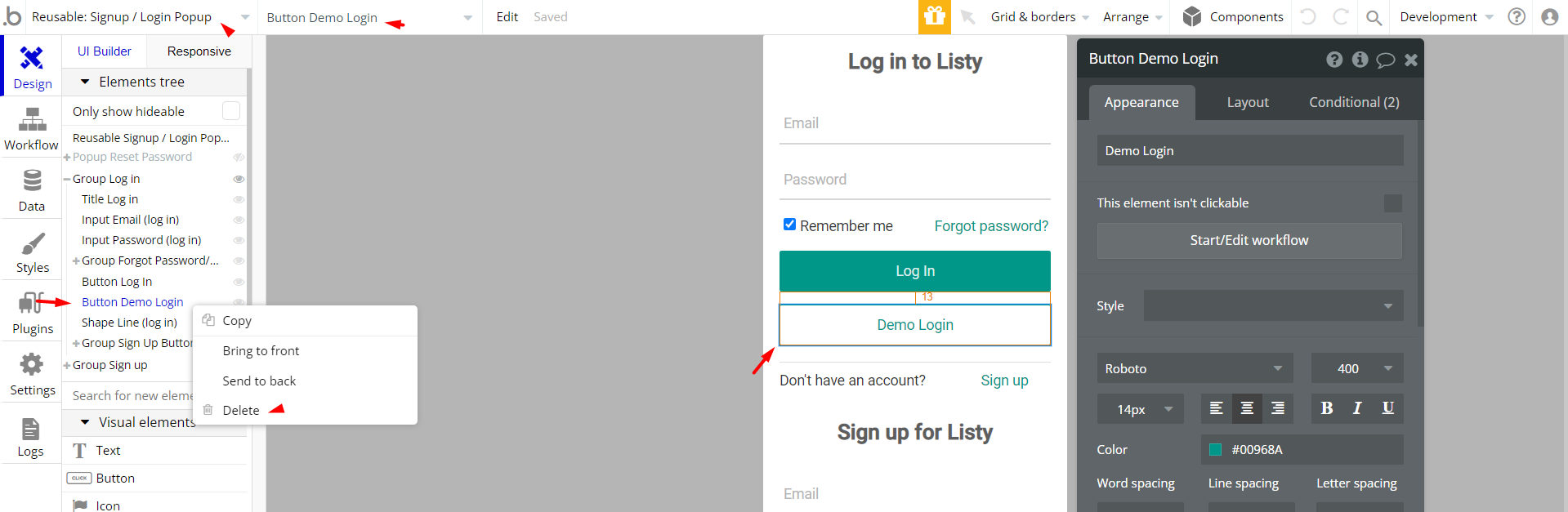
Task: Enable Only show hideable checkbox
Action: pos(231,111)
